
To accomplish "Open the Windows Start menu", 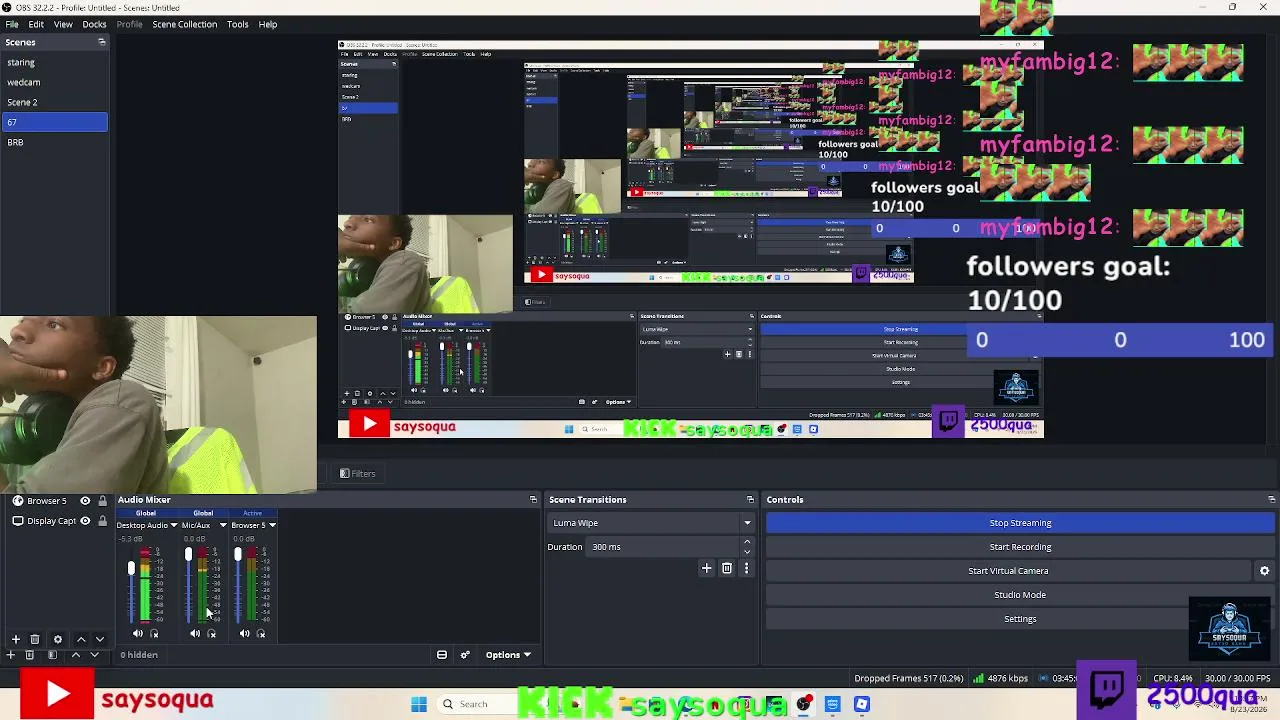I will [419, 704].
